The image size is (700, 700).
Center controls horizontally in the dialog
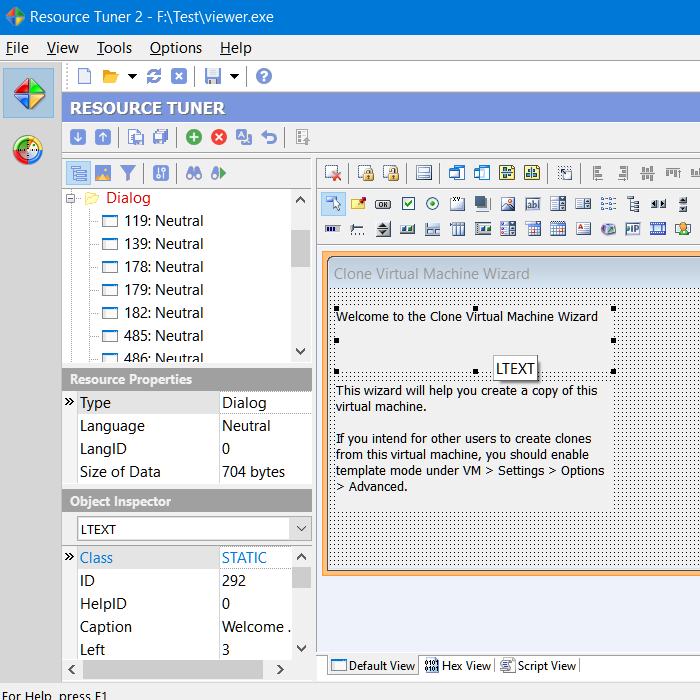(x=532, y=173)
